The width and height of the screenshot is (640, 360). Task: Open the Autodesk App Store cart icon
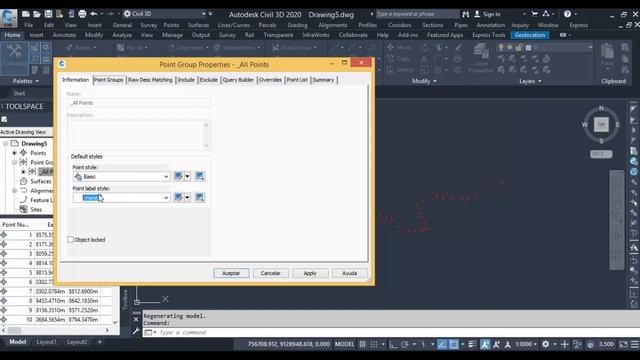[x=534, y=14]
